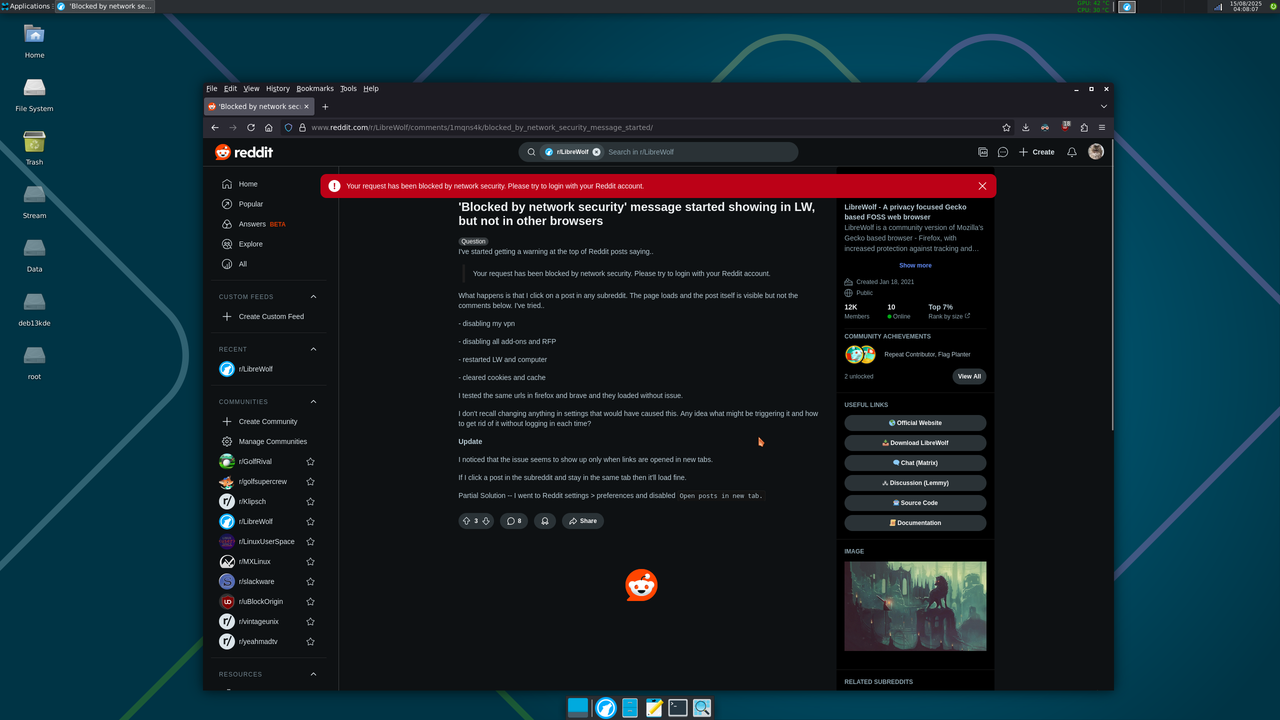Screen dimensions: 1280x720
Task: Open the View menu
Action: (251, 88)
